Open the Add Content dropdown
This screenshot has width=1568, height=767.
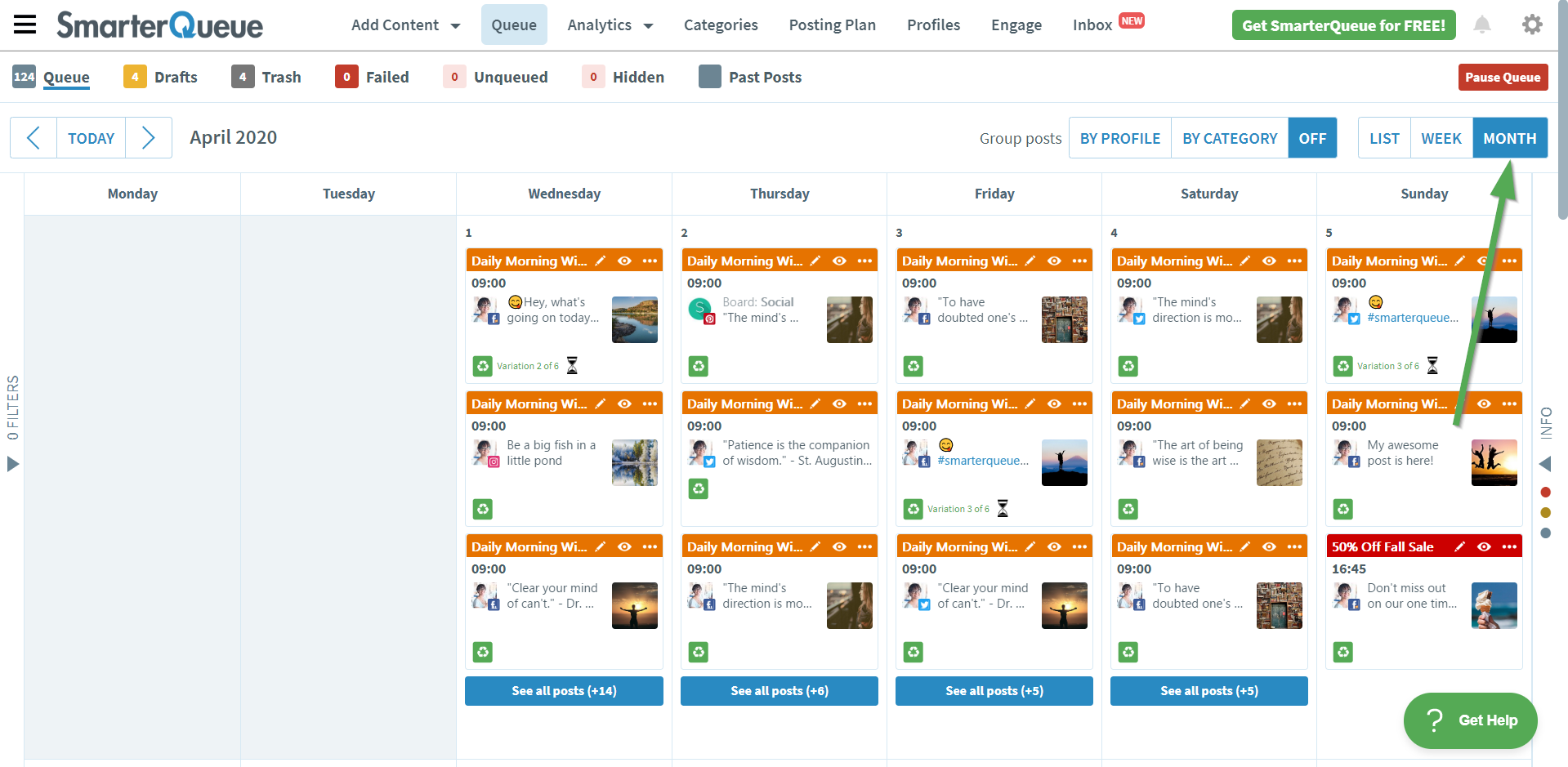(x=405, y=25)
